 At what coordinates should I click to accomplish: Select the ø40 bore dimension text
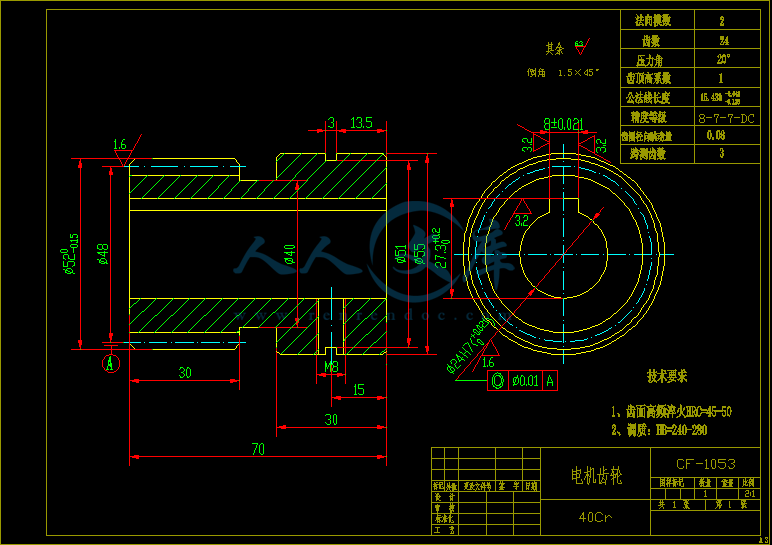[x=289, y=254]
